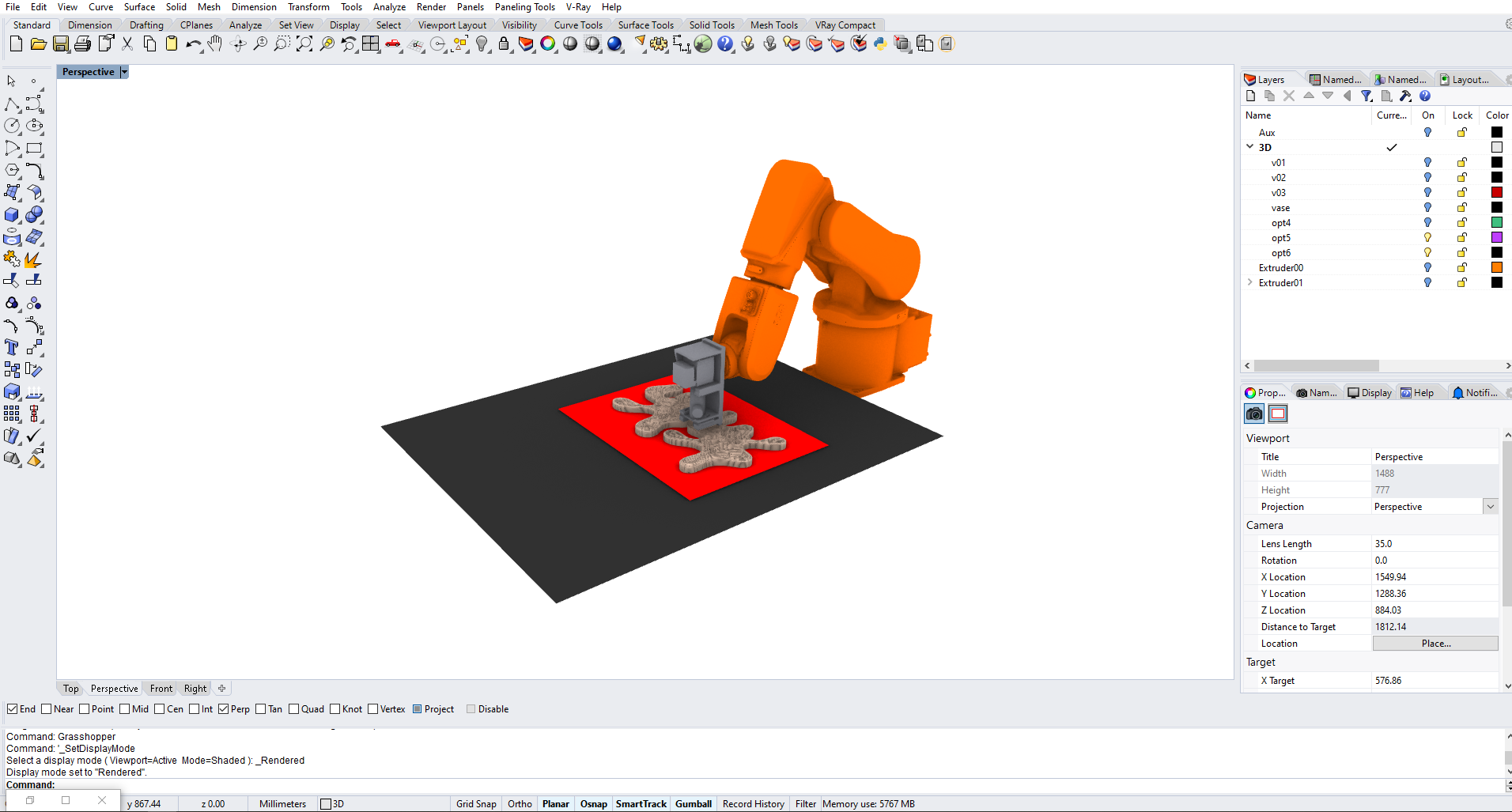Screen dimensions: 1512x812
Task: Select the Rectangle tool in sidebar
Action: click(34, 148)
